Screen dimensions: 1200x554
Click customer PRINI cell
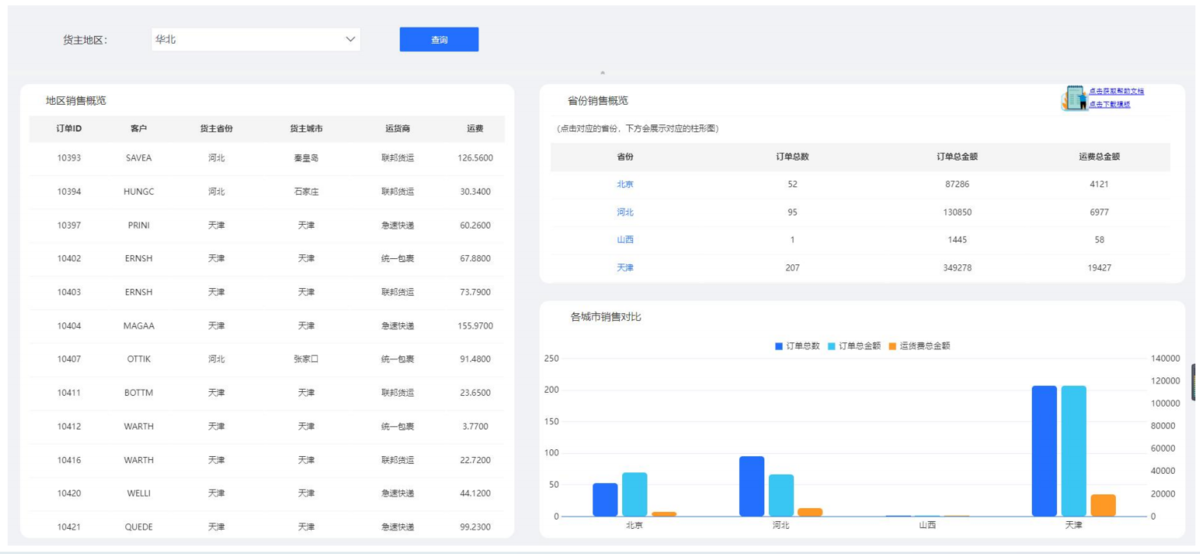[x=139, y=225]
